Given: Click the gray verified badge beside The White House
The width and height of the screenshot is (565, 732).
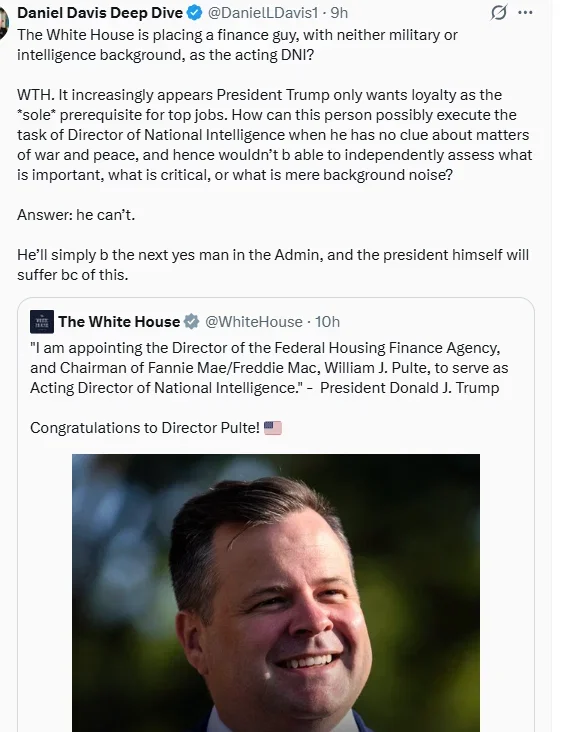Looking at the screenshot, I should coord(191,322).
